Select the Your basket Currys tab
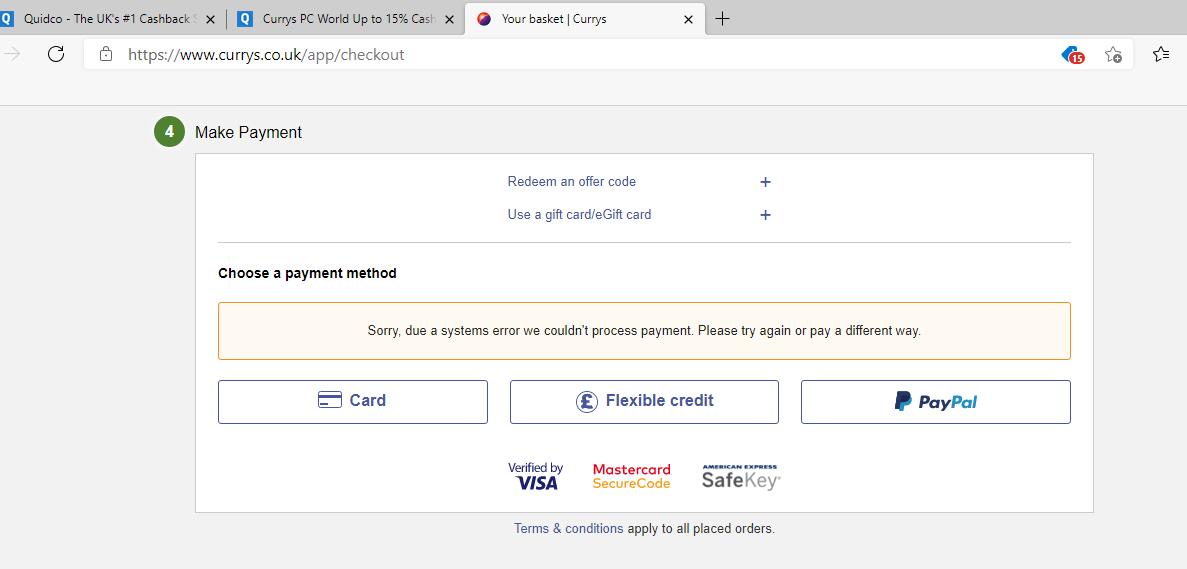 pyautogui.click(x=570, y=19)
